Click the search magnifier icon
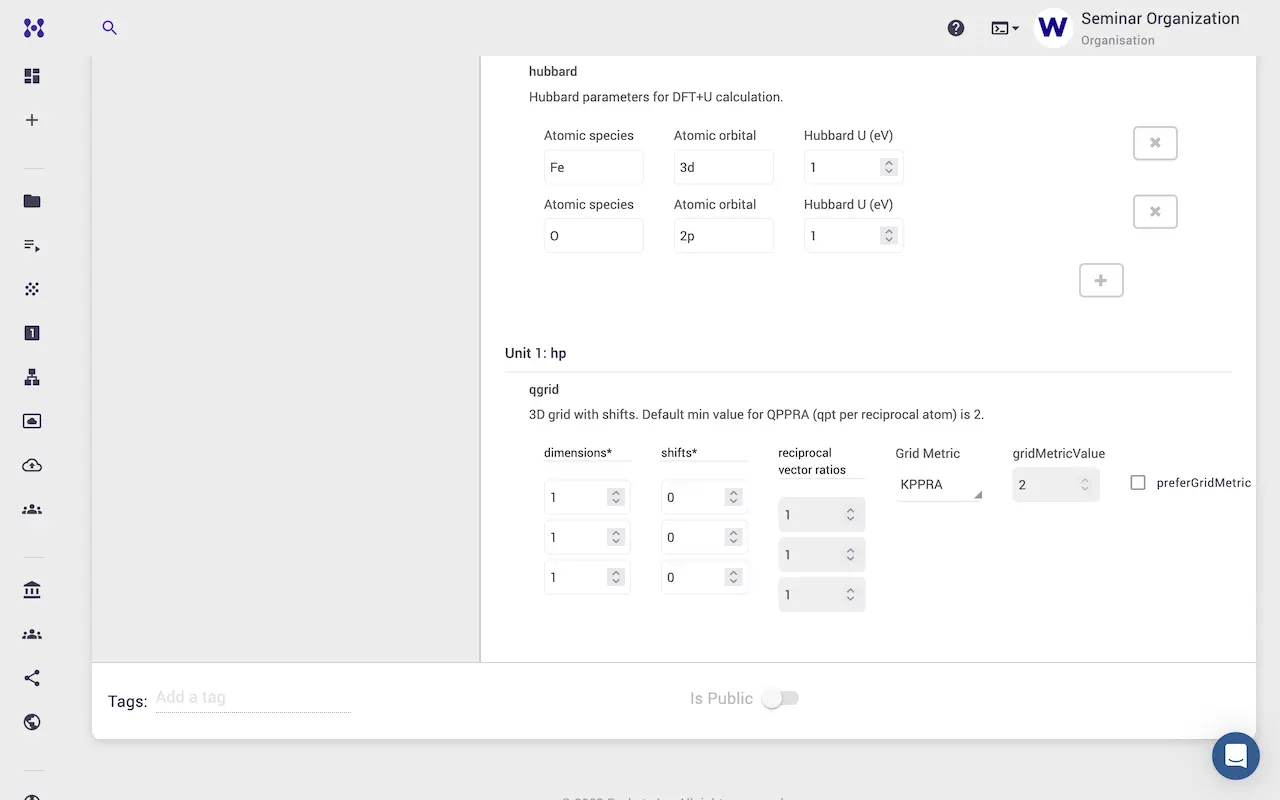The height and width of the screenshot is (800, 1280). point(110,28)
